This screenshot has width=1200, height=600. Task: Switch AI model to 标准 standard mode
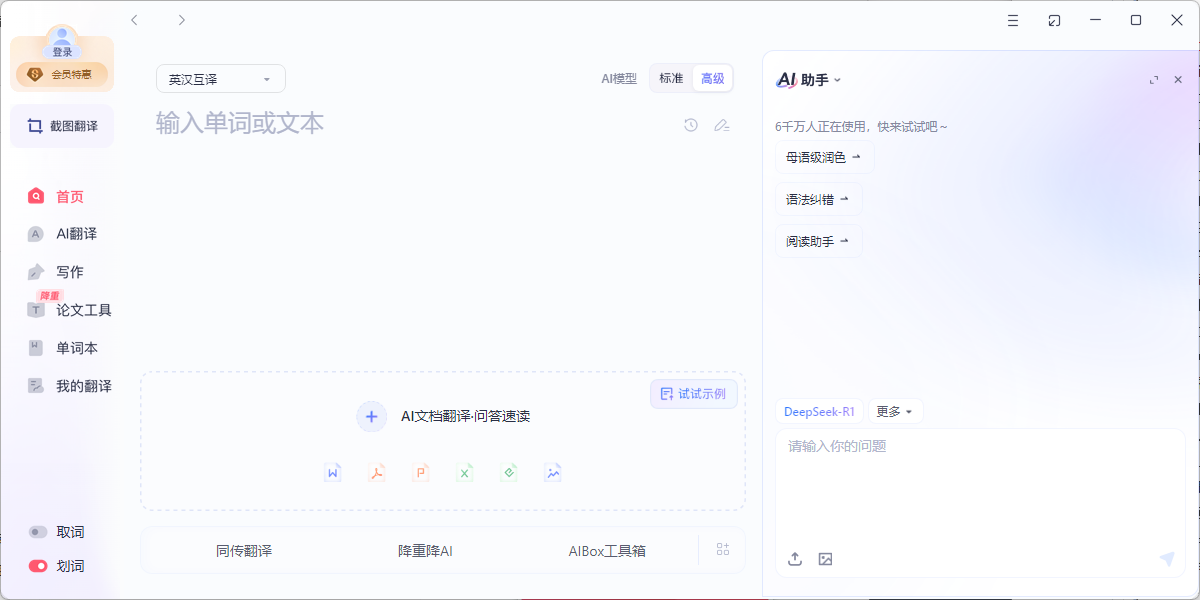(670, 78)
